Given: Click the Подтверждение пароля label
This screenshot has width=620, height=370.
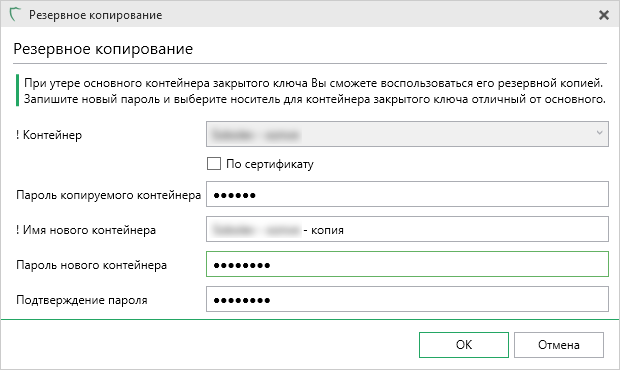Looking at the screenshot, I should pos(81,300).
